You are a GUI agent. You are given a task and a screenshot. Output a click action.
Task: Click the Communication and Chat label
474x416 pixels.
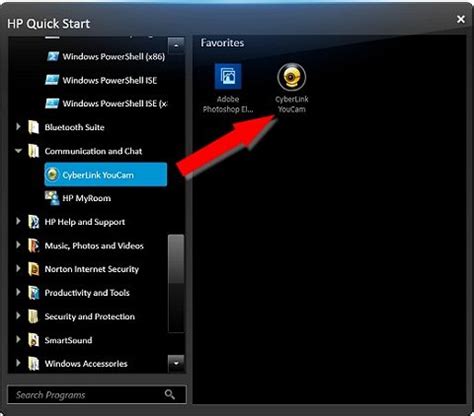coord(93,151)
